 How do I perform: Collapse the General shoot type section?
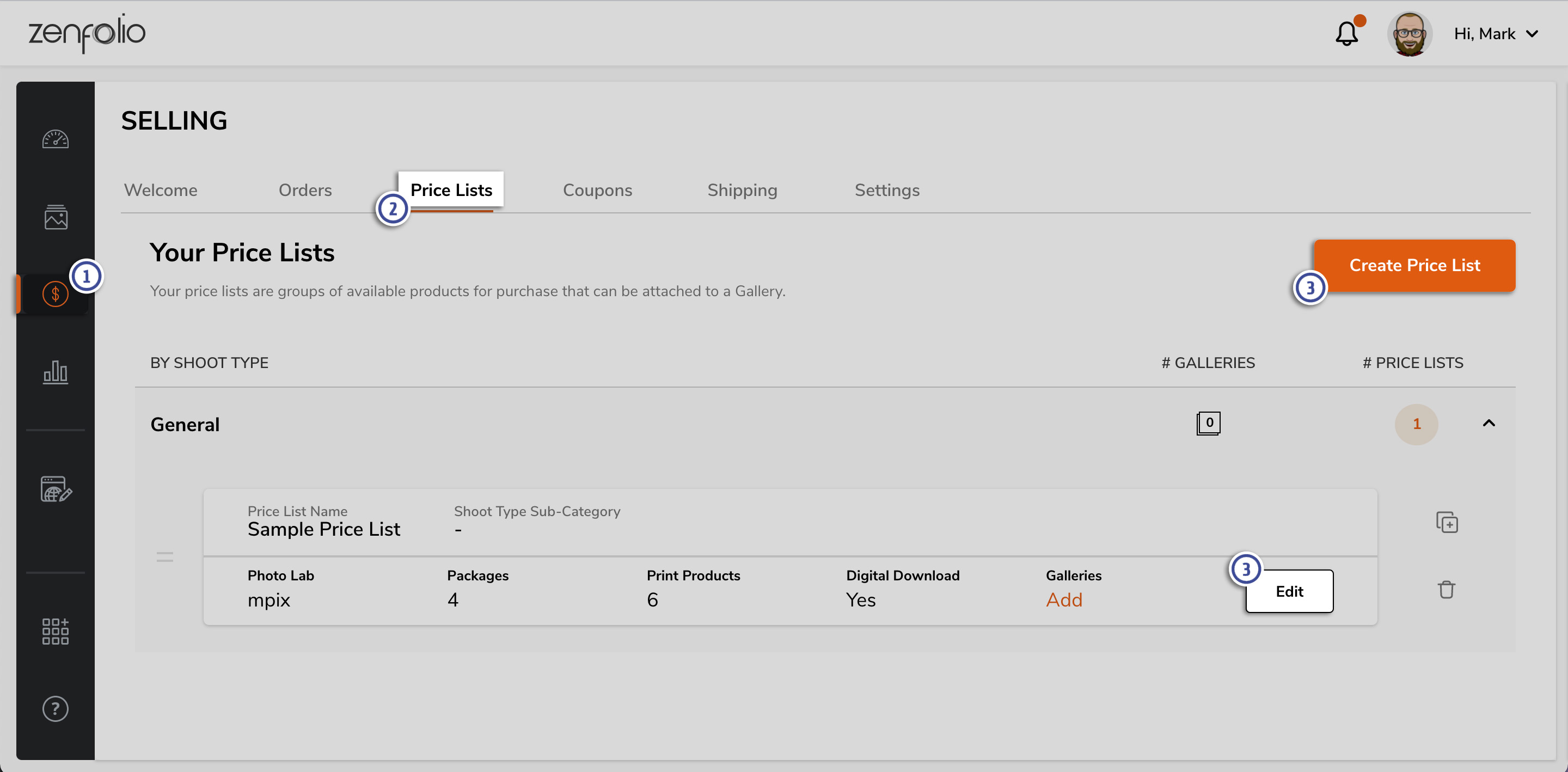tap(1489, 423)
